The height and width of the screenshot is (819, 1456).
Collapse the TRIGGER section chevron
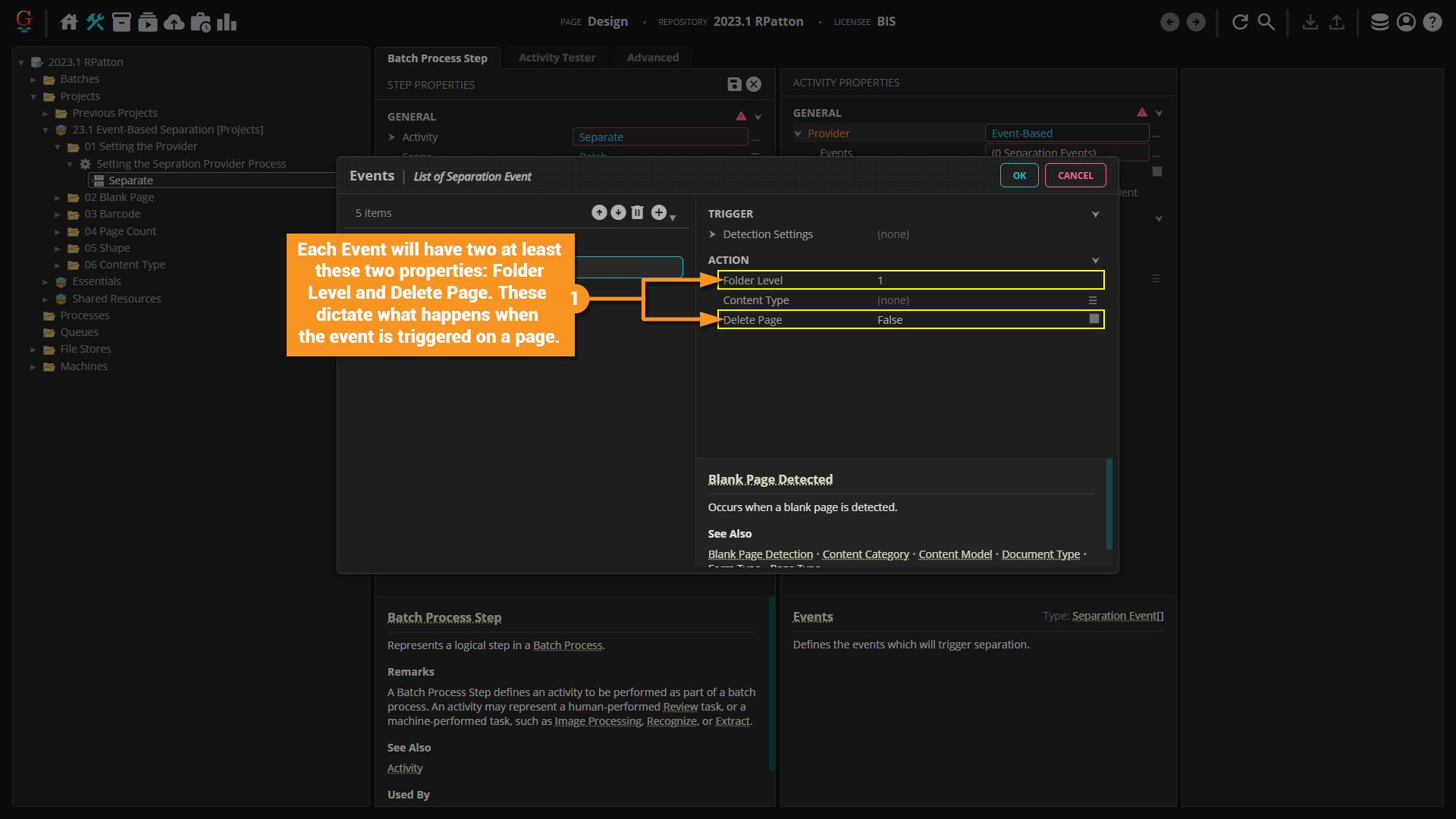[x=1095, y=214]
